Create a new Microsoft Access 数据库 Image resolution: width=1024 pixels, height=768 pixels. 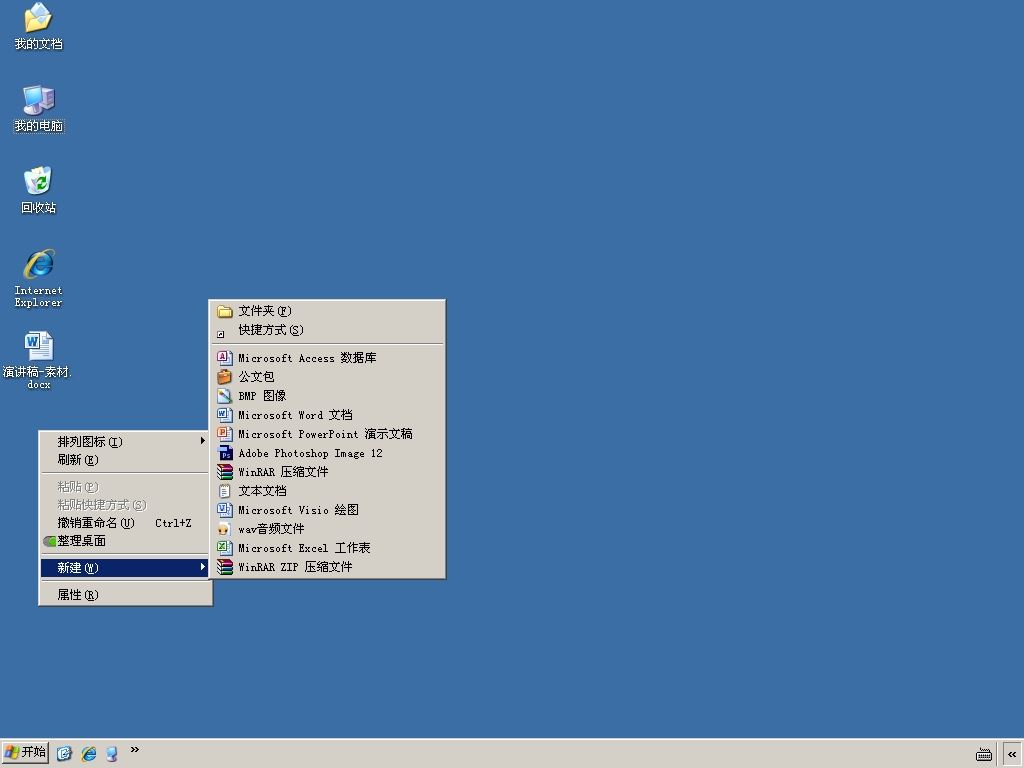327,358
